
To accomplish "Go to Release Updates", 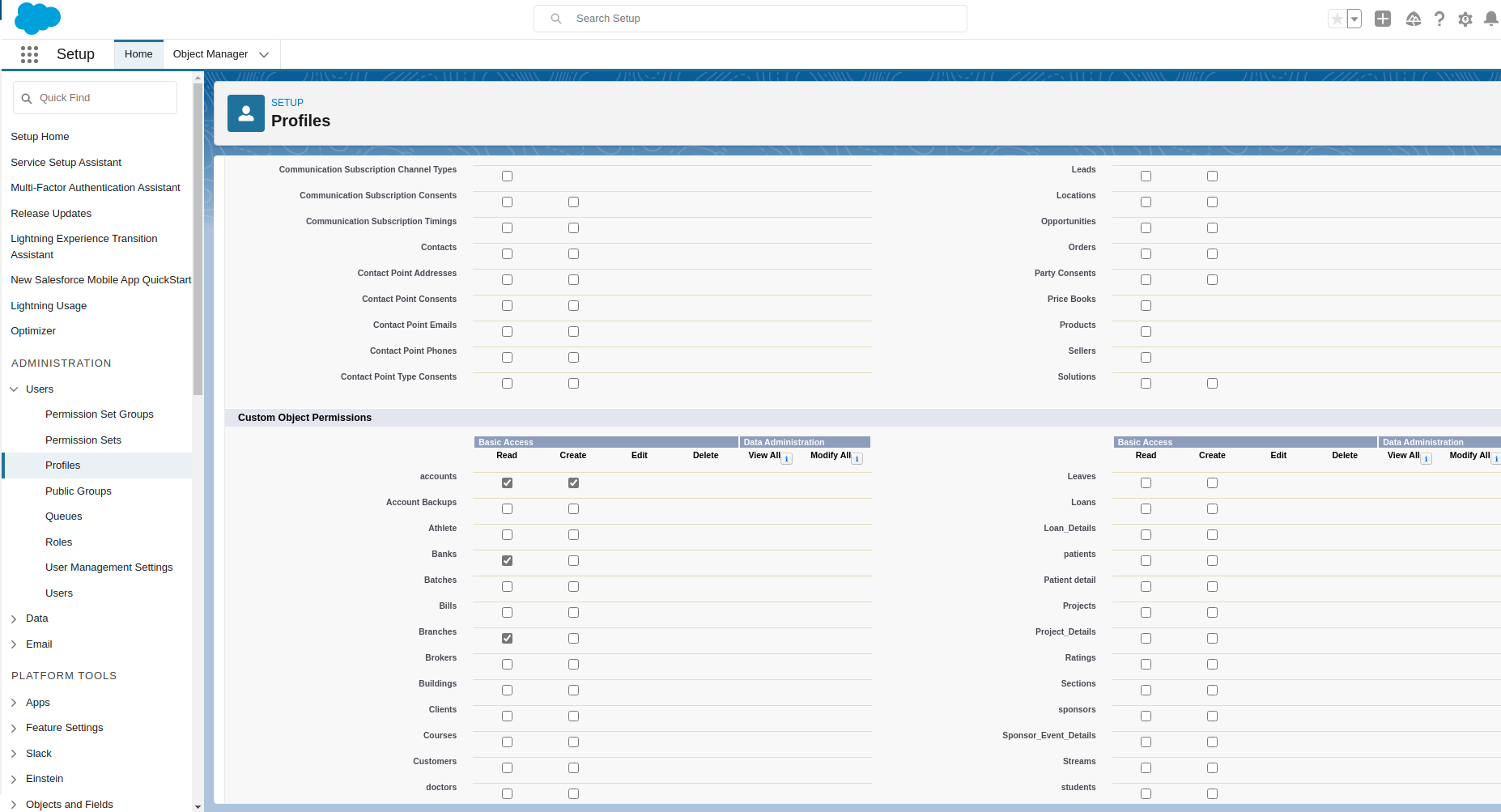I will click(51, 214).
